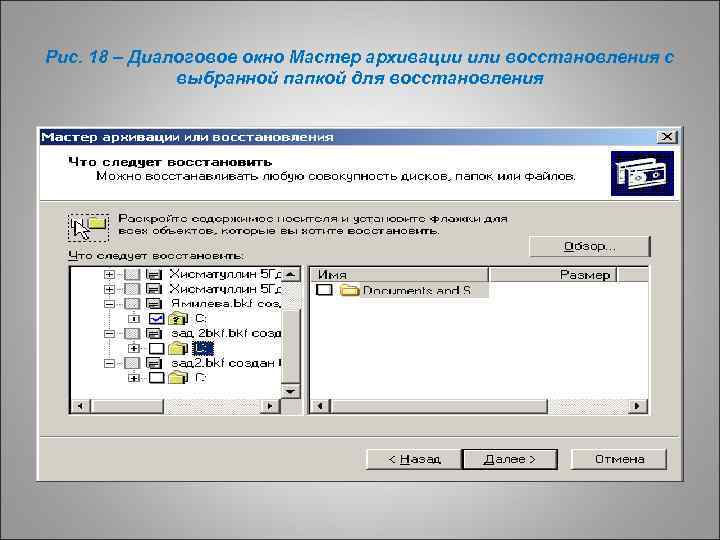
Task: Select the зад_2bkf.bkf tree row text
Action: [225, 333]
